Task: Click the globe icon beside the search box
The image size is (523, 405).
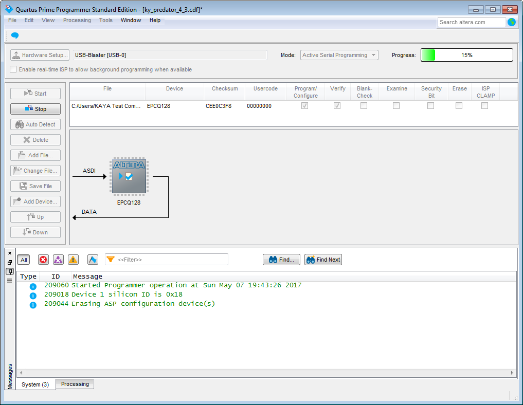Action: coord(512,22)
